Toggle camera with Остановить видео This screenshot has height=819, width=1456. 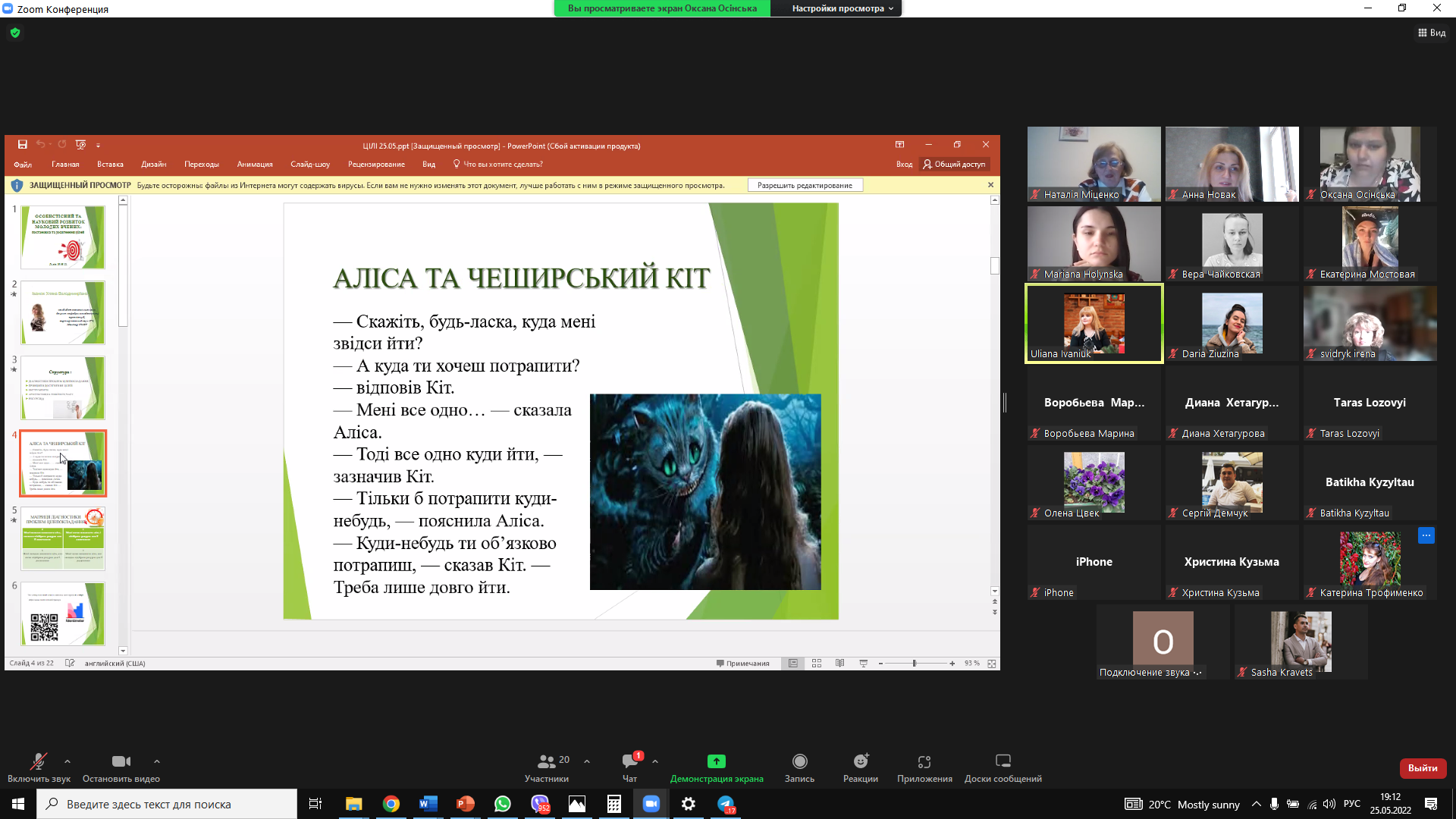(x=121, y=761)
